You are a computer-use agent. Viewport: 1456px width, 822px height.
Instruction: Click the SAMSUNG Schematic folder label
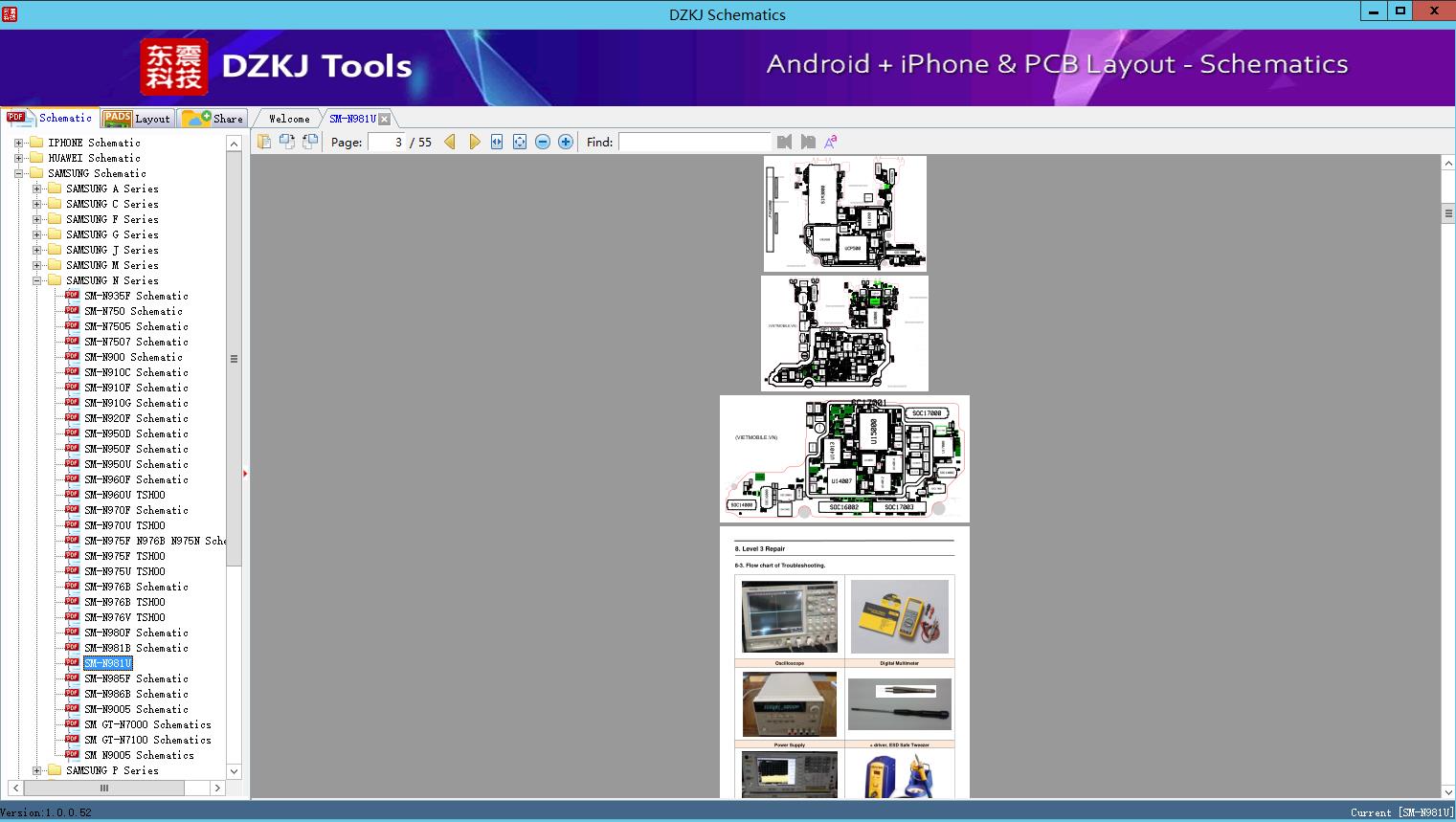pyautogui.click(x=97, y=173)
